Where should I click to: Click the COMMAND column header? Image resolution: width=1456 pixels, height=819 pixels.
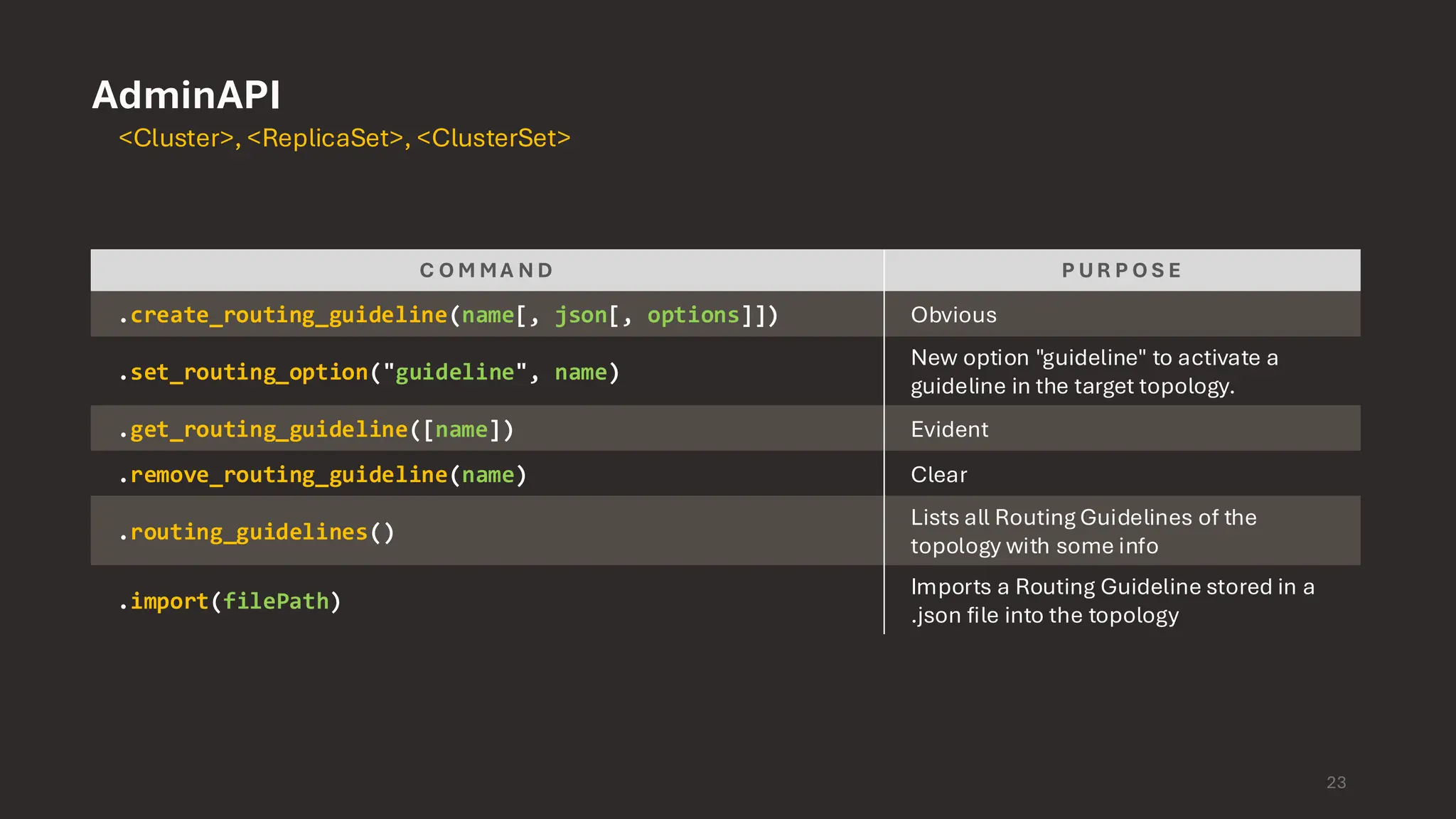point(487,270)
